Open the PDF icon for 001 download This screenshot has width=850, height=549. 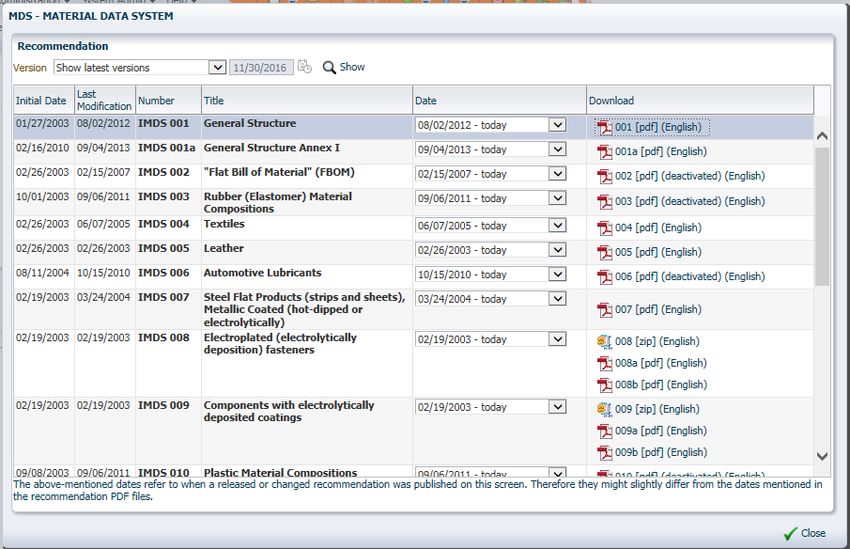604,128
